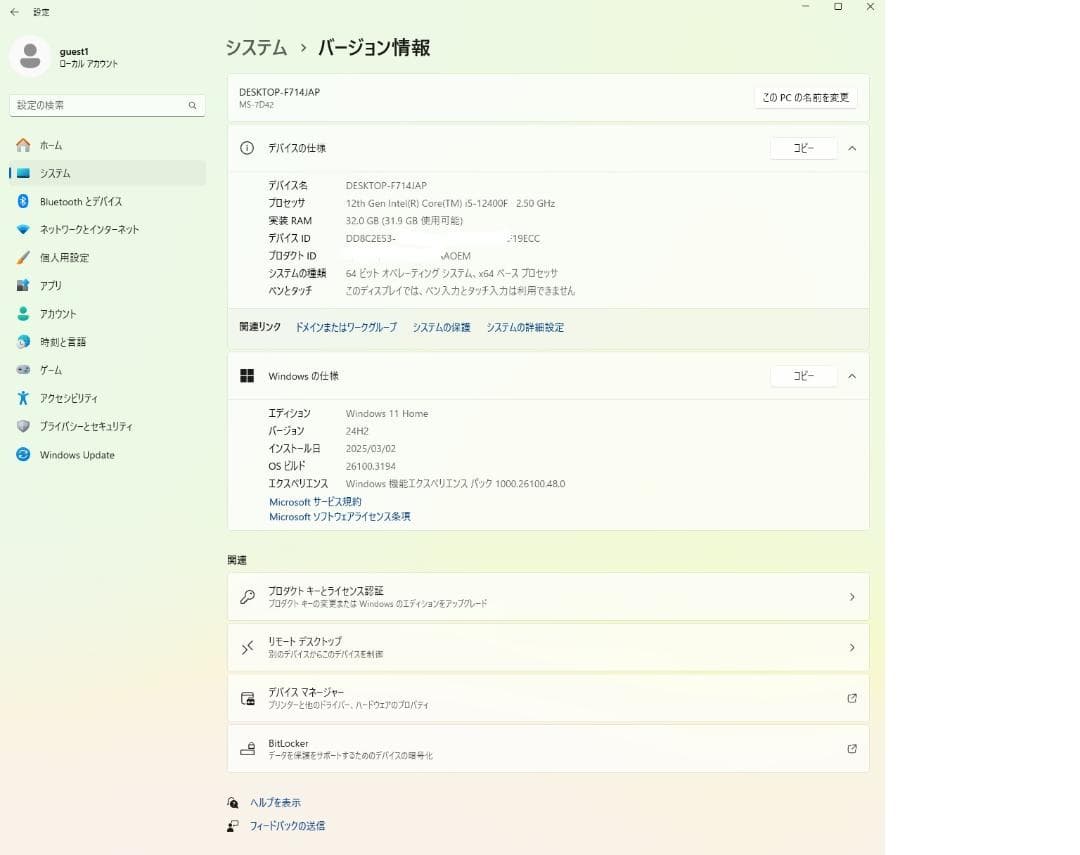Open Windows Update from the sidebar icon
Image resolution: width=1080 pixels, height=855 pixels.
(x=23, y=455)
